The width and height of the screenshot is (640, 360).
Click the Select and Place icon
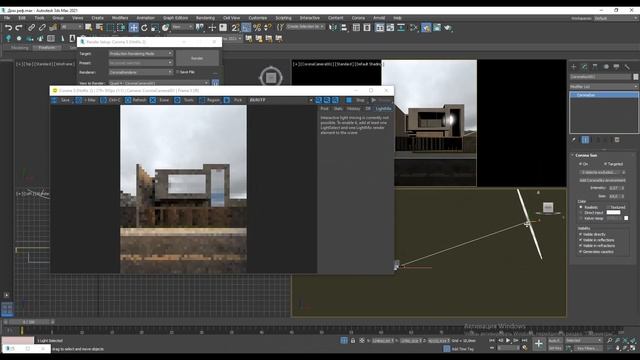pyautogui.click(x=165, y=27)
